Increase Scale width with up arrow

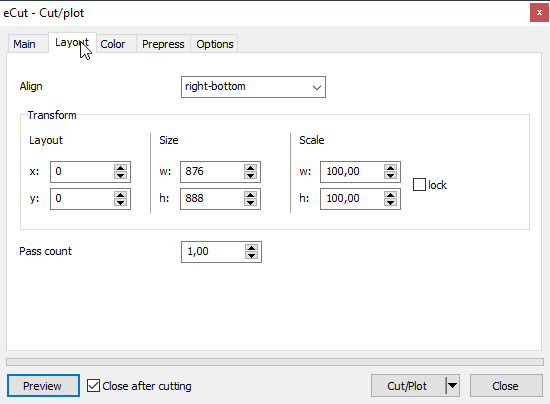[390, 168]
